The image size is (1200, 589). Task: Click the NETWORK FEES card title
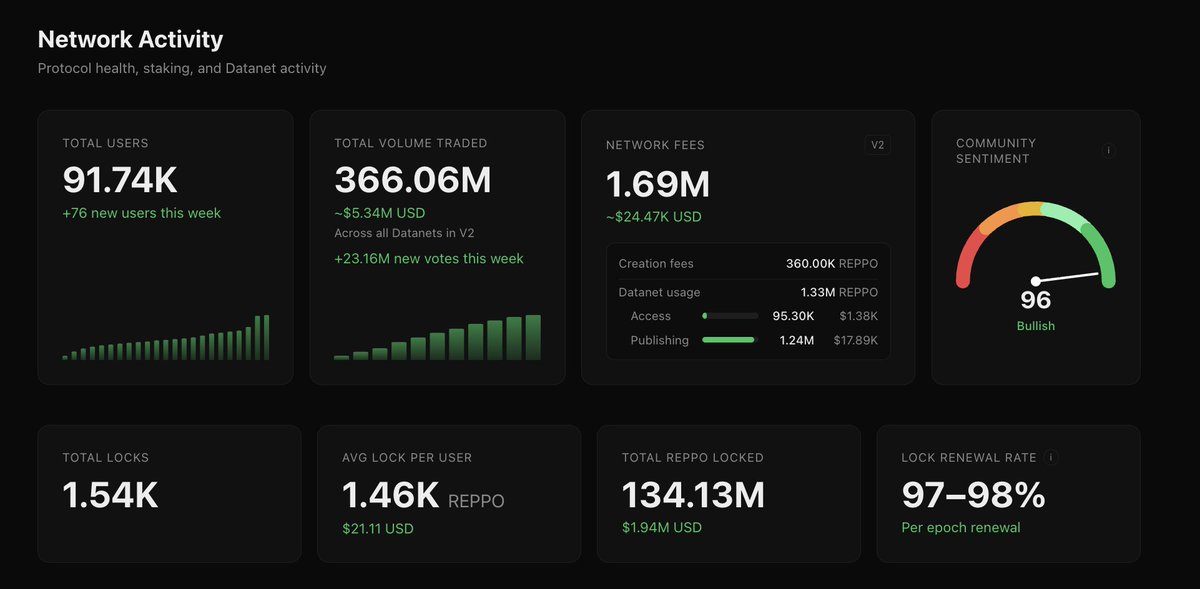[655, 145]
